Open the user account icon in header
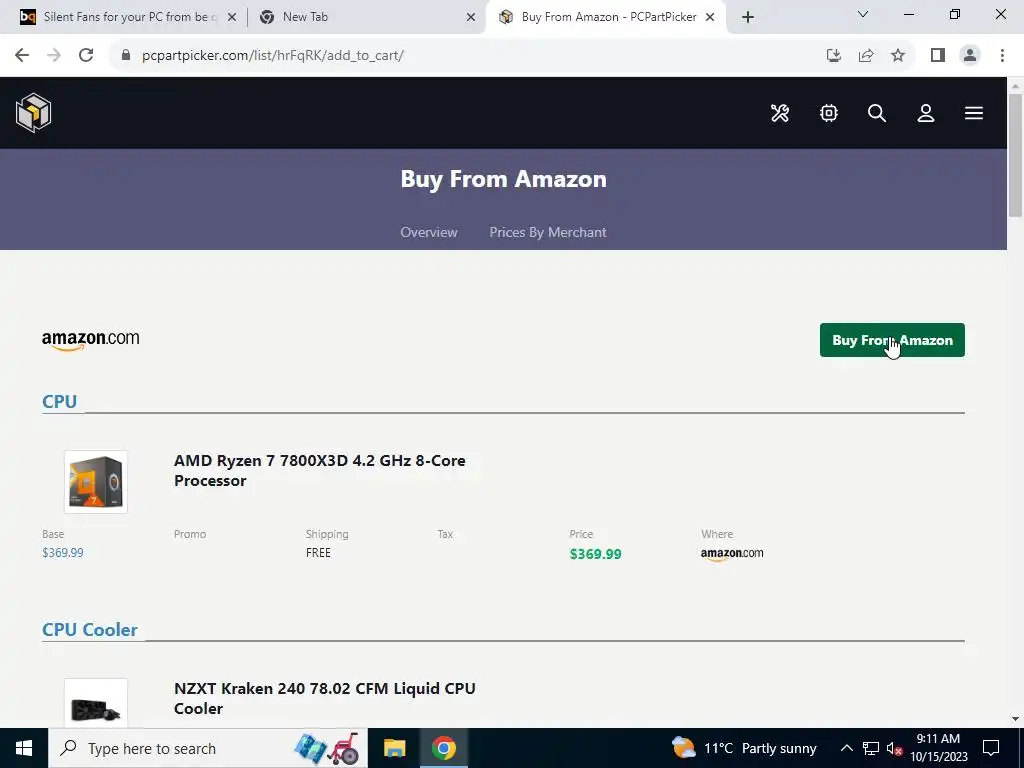Image resolution: width=1024 pixels, height=768 pixels. pos(925,113)
